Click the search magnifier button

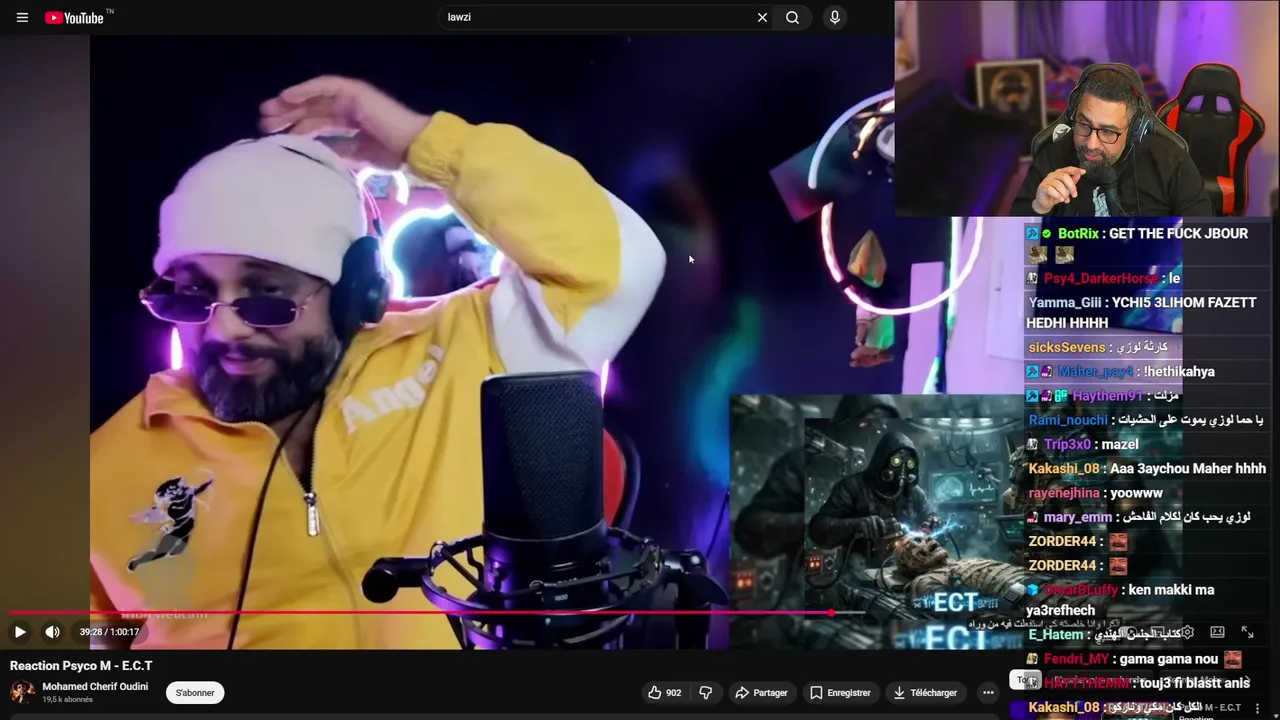[x=793, y=17]
